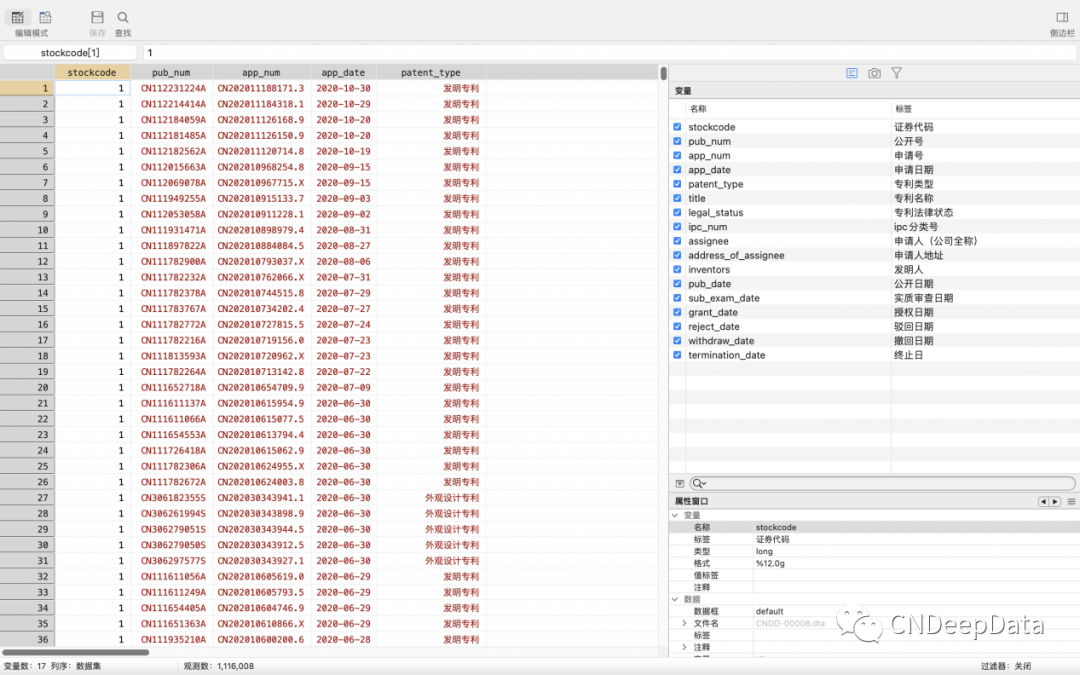
Task: Uncheck the ipc_num variable checkbox
Action: pyautogui.click(x=677, y=227)
